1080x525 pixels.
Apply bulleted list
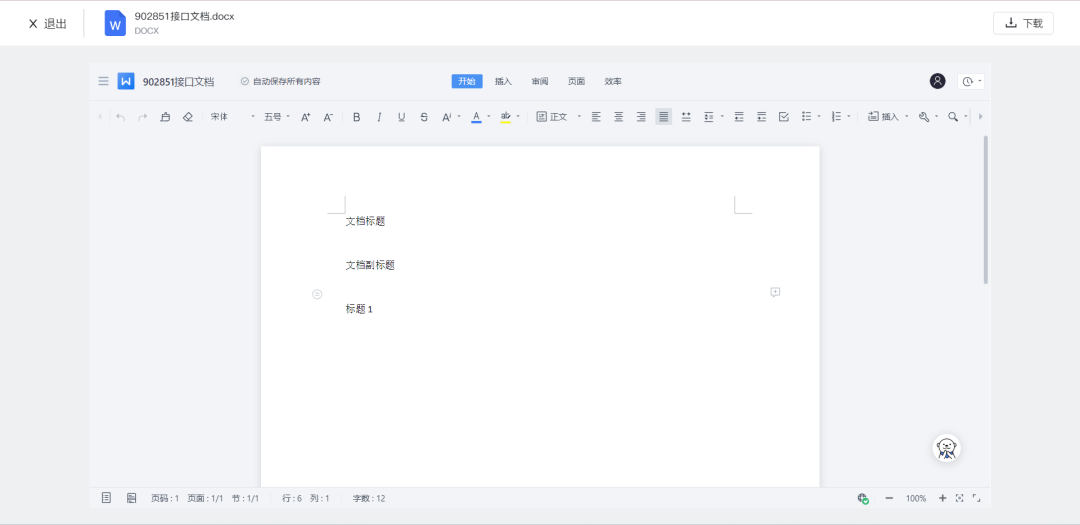click(807, 117)
